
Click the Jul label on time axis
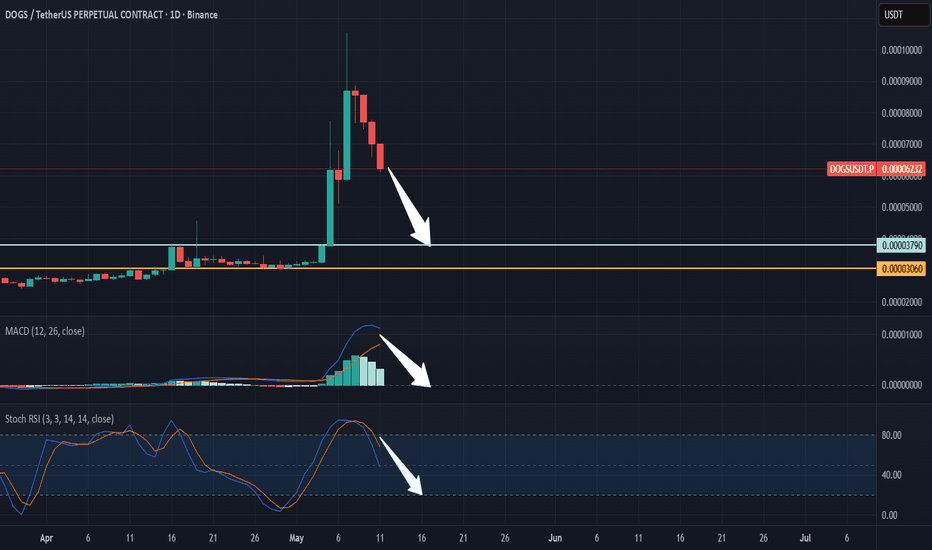(805, 538)
